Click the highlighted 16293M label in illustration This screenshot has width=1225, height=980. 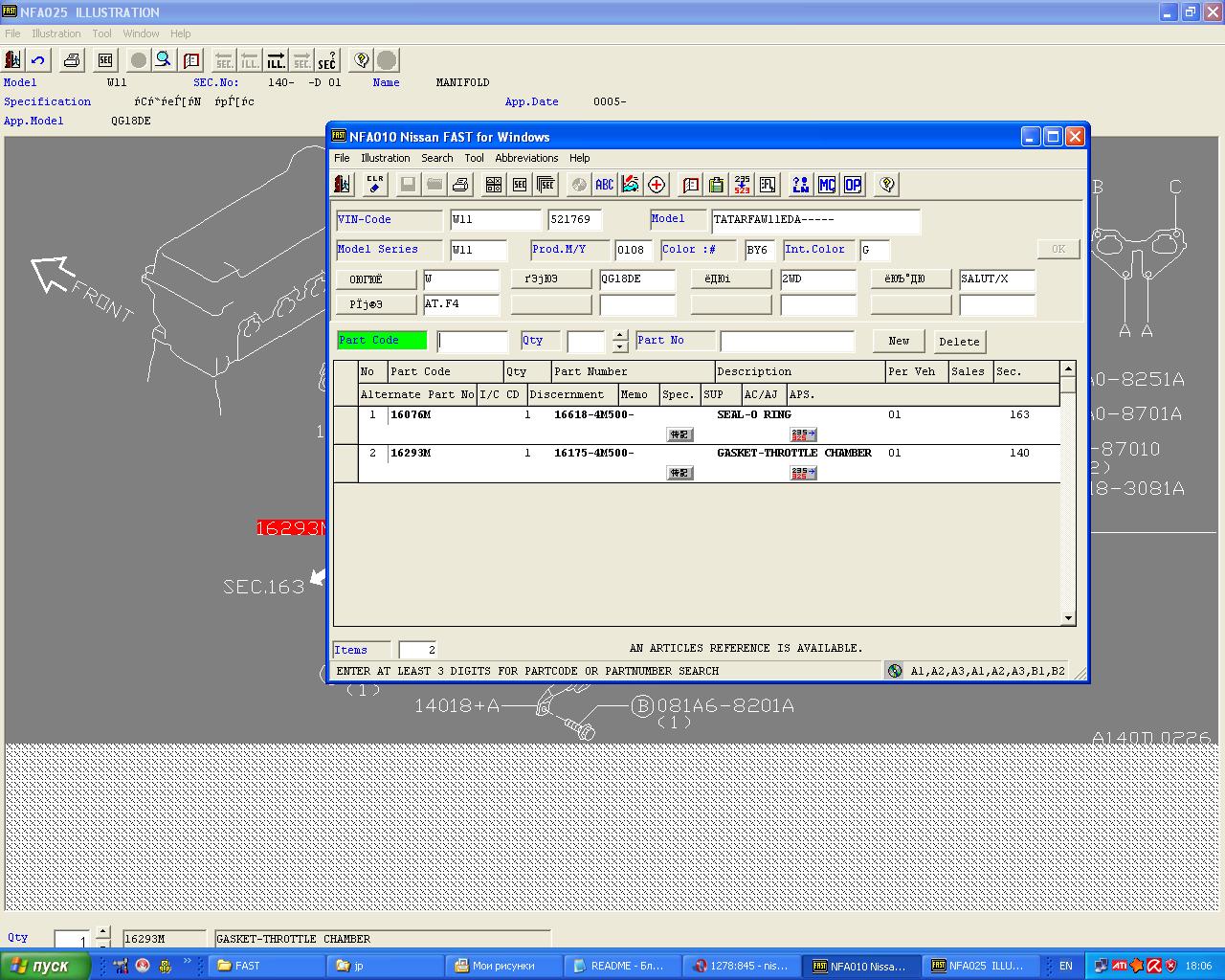(291, 527)
